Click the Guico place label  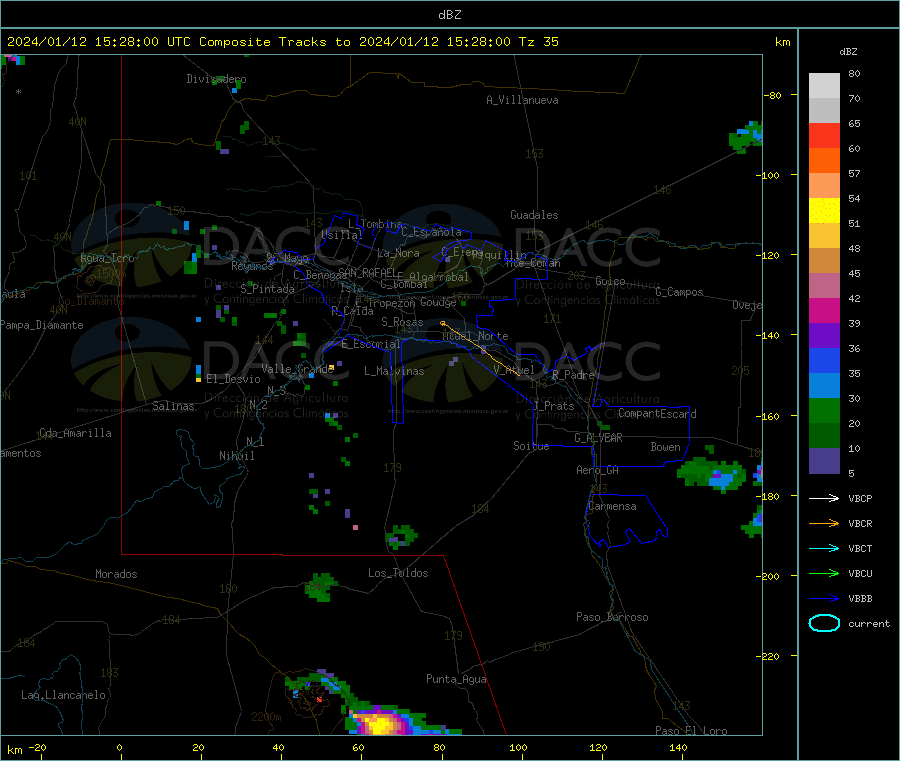[x=610, y=281]
